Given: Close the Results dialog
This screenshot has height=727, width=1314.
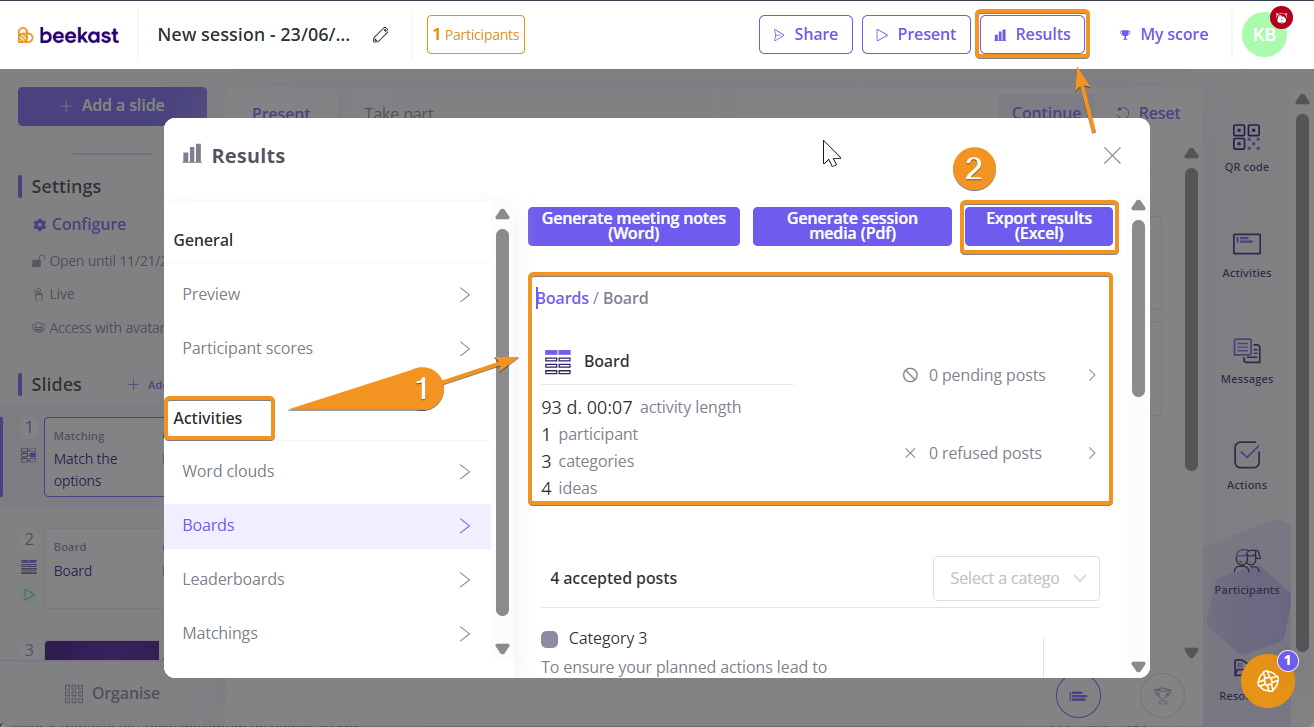Looking at the screenshot, I should (1112, 155).
